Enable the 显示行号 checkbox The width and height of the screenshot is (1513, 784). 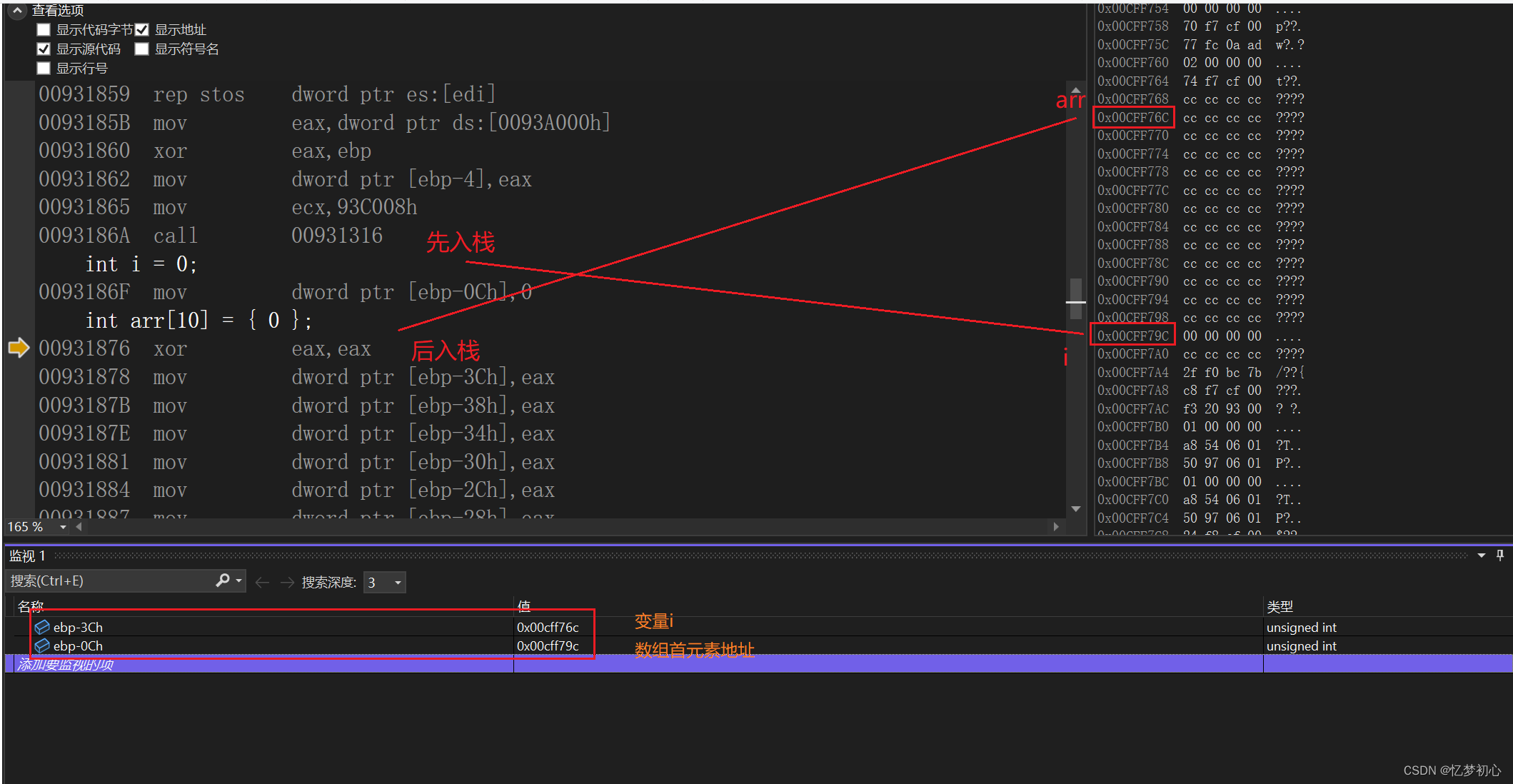tap(44, 69)
